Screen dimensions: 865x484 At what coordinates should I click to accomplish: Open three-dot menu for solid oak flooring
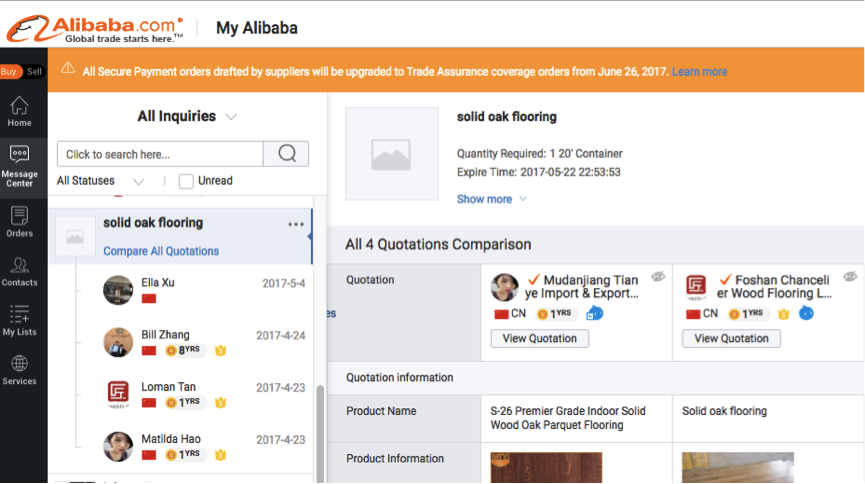pyautogui.click(x=296, y=224)
